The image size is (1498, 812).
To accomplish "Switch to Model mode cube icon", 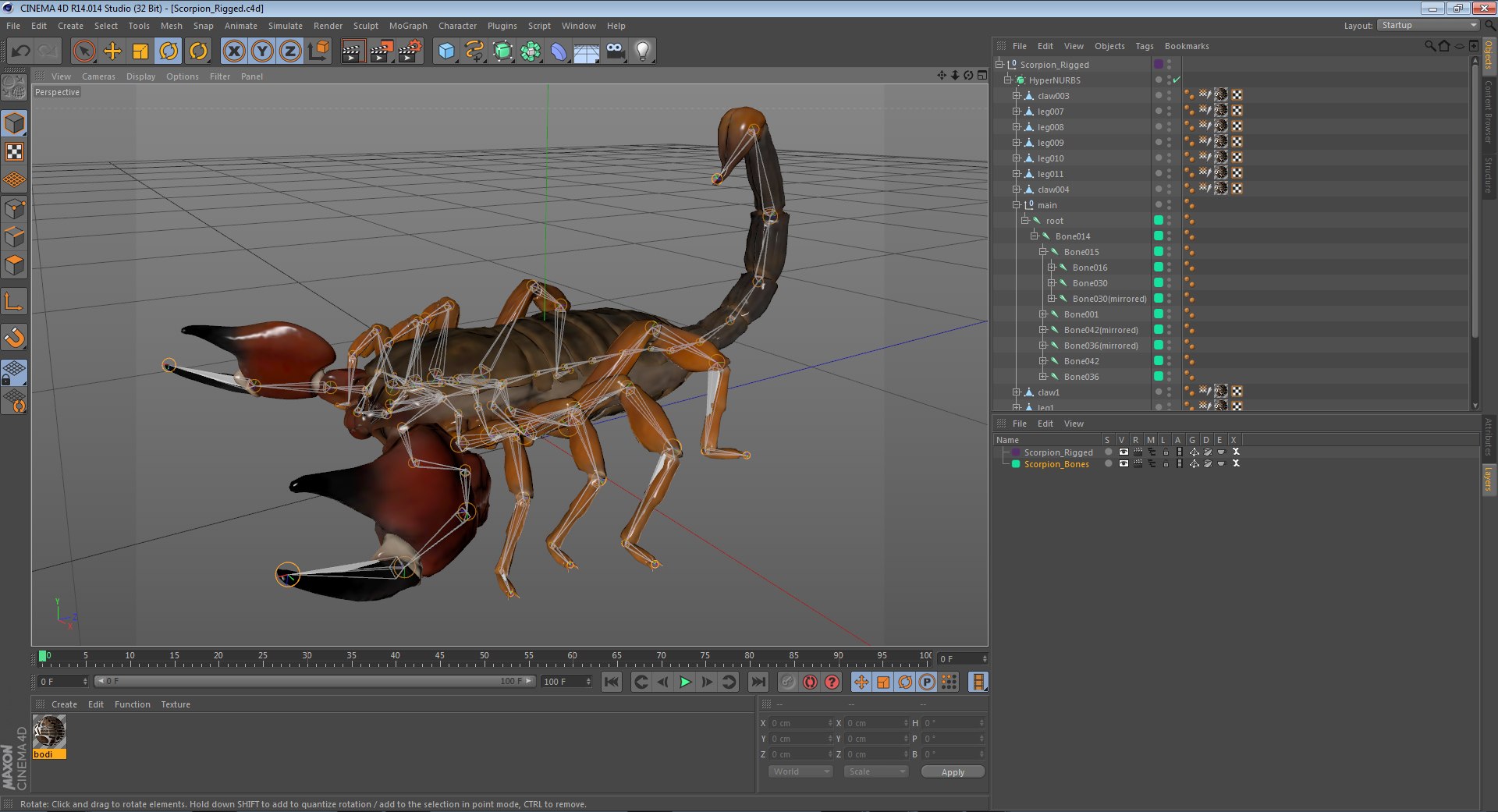I will click(15, 123).
